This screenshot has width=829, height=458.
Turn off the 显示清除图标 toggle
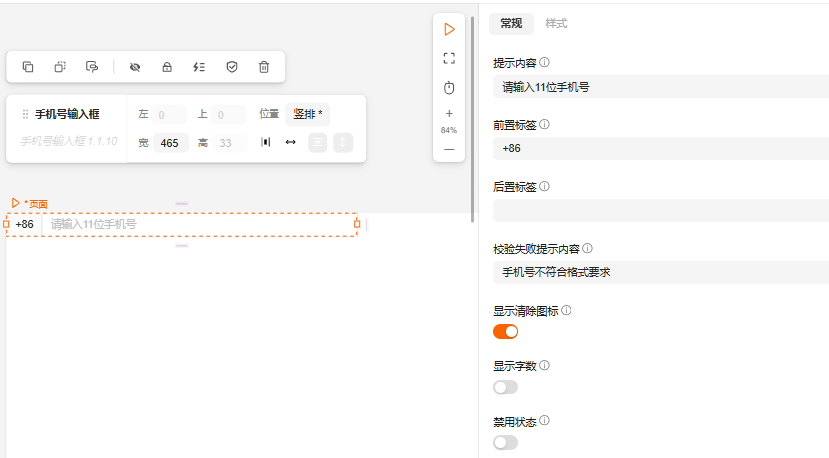pyautogui.click(x=505, y=332)
